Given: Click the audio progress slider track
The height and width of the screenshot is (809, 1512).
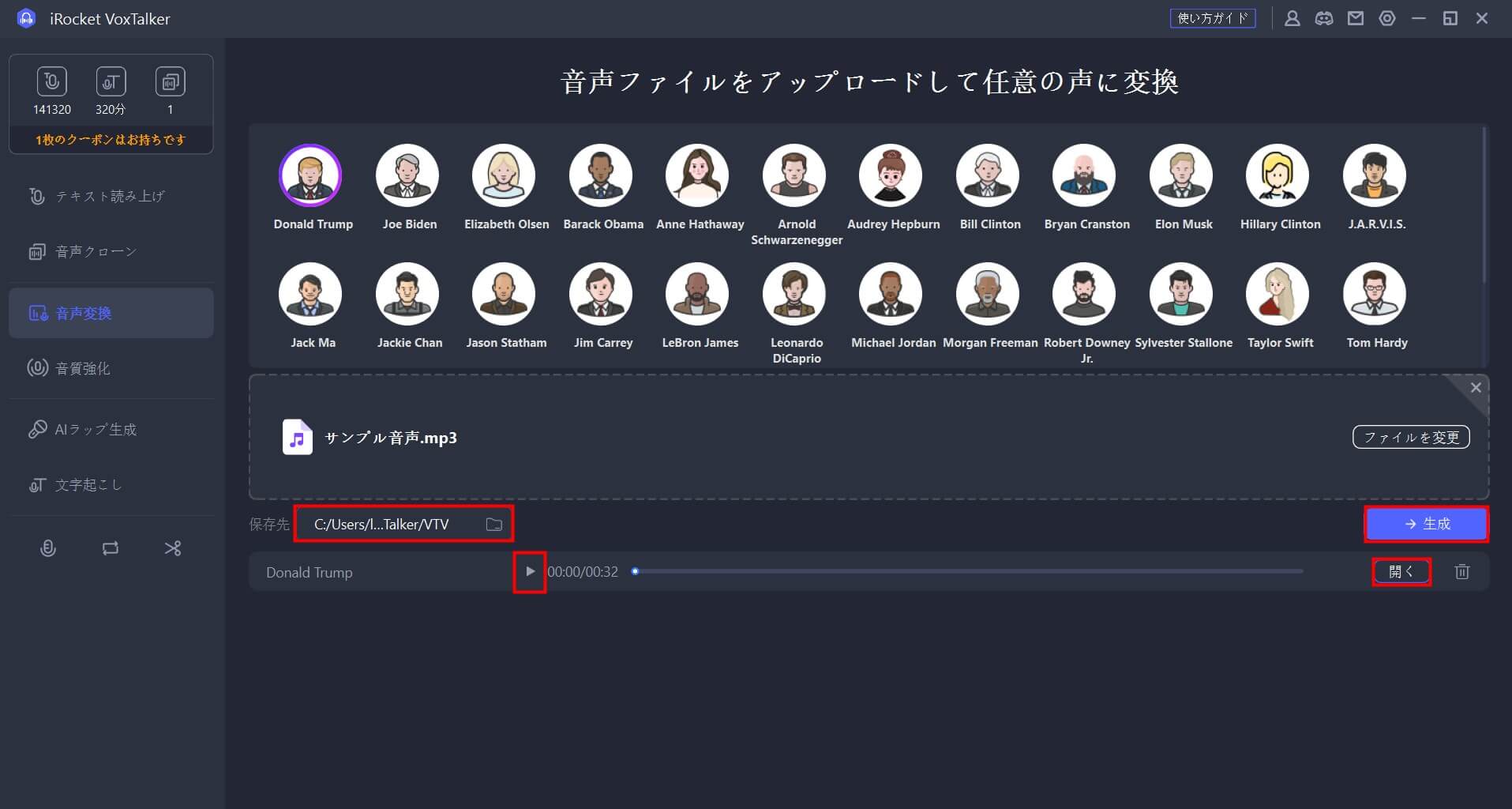Looking at the screenshot, I should click(967, 571).
